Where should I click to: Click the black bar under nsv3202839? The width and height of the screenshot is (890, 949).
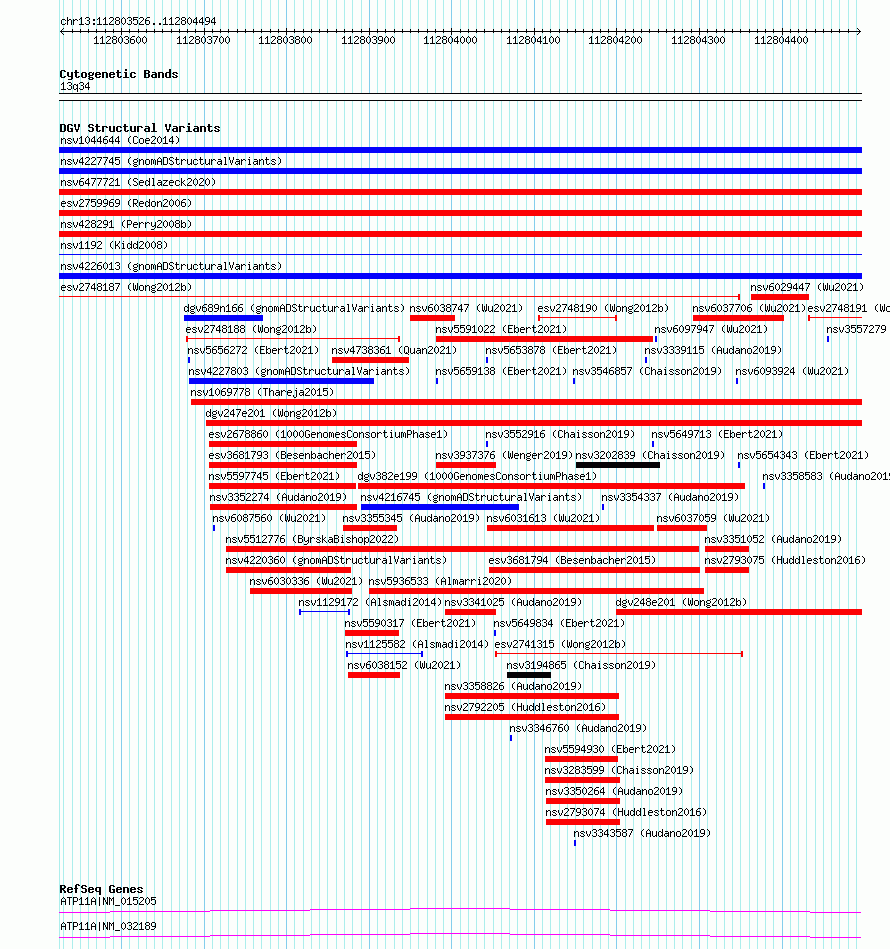(x=618, y=465)
